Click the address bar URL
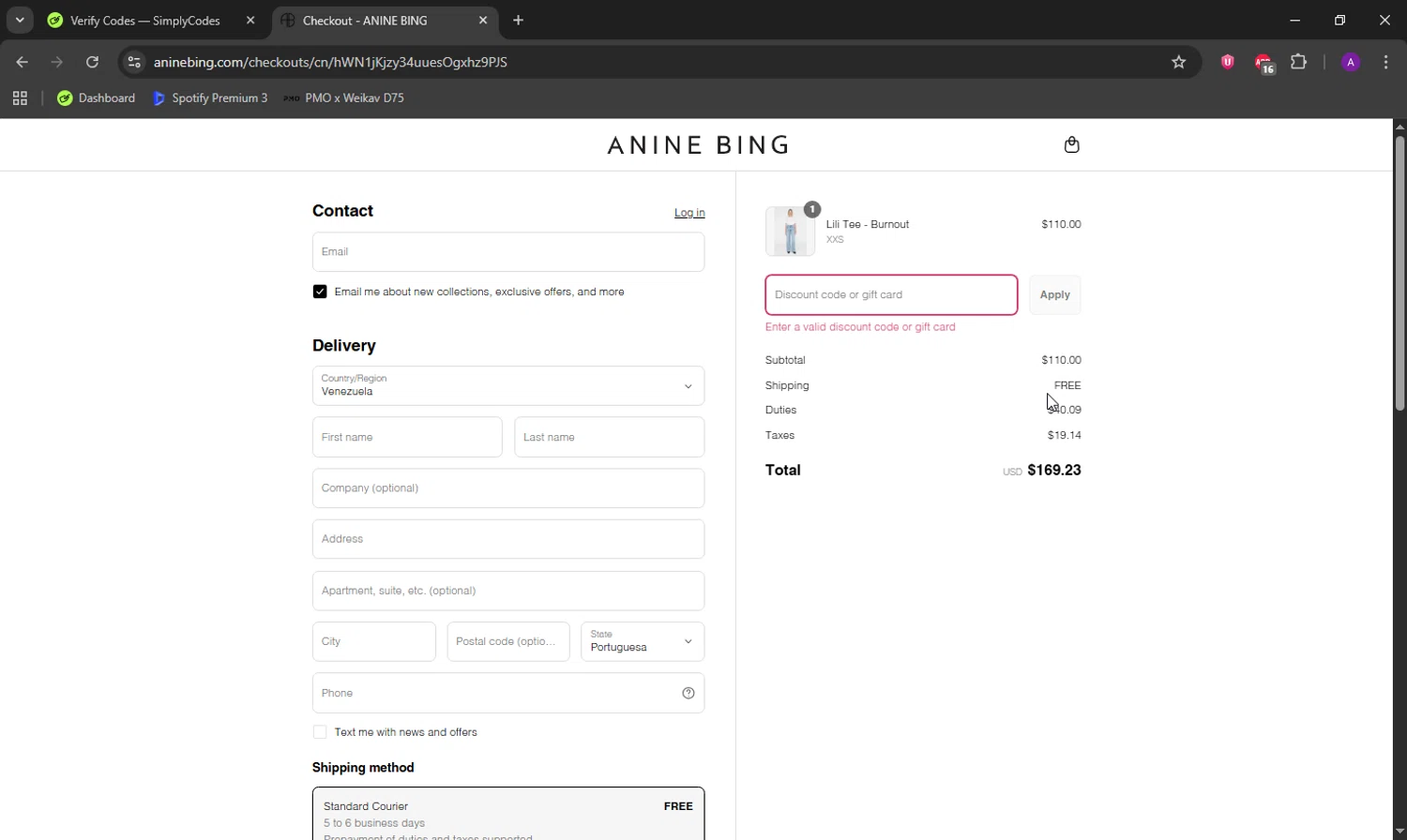This screenshot has width=1407, height=840. pos(330,62)
